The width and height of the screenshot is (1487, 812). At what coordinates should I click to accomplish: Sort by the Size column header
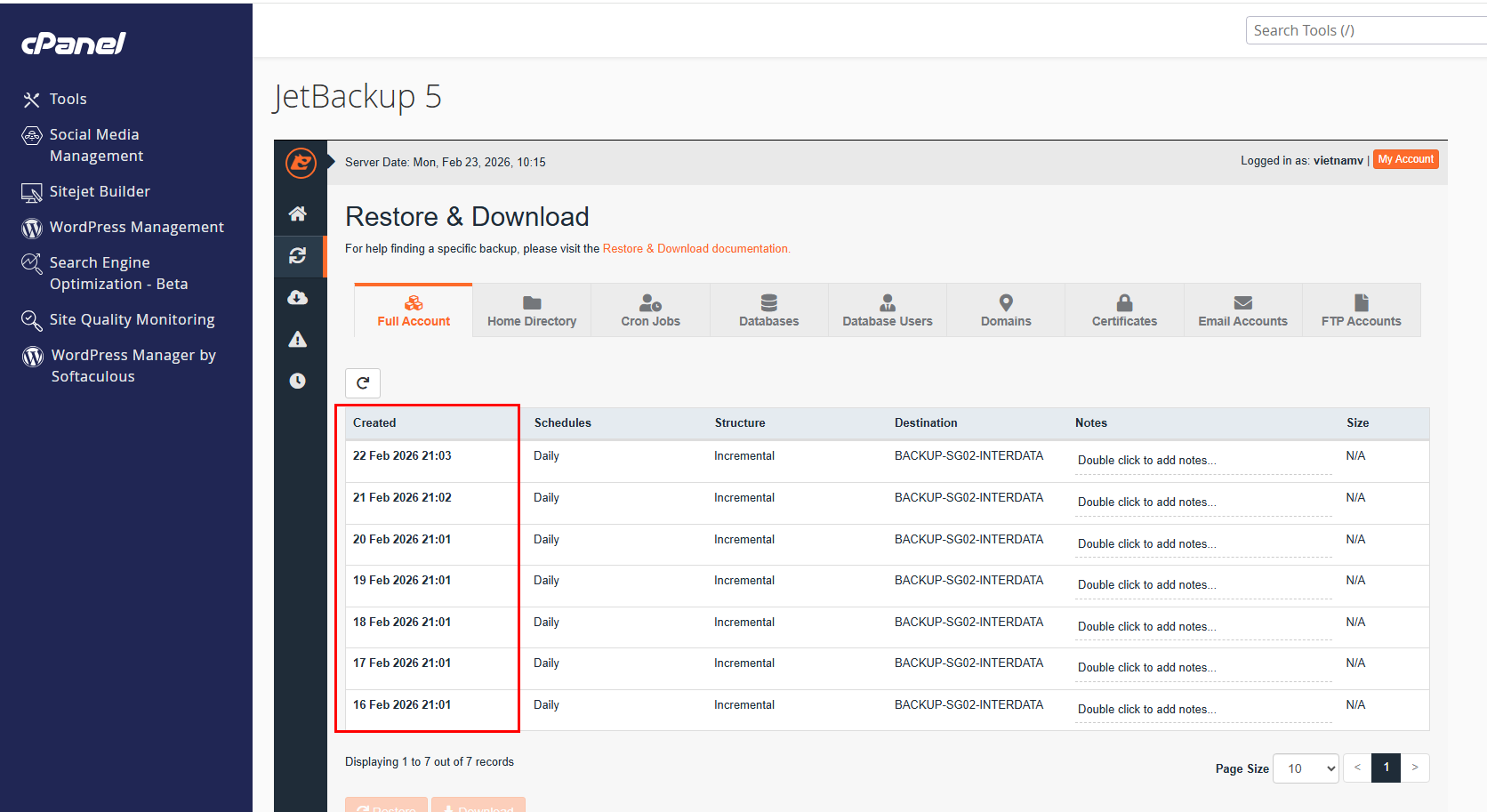(x=1357, y=423)
